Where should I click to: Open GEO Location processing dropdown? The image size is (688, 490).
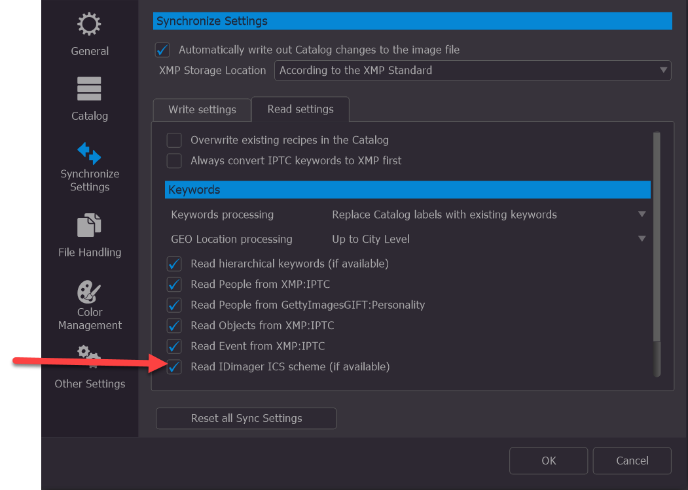489,239
